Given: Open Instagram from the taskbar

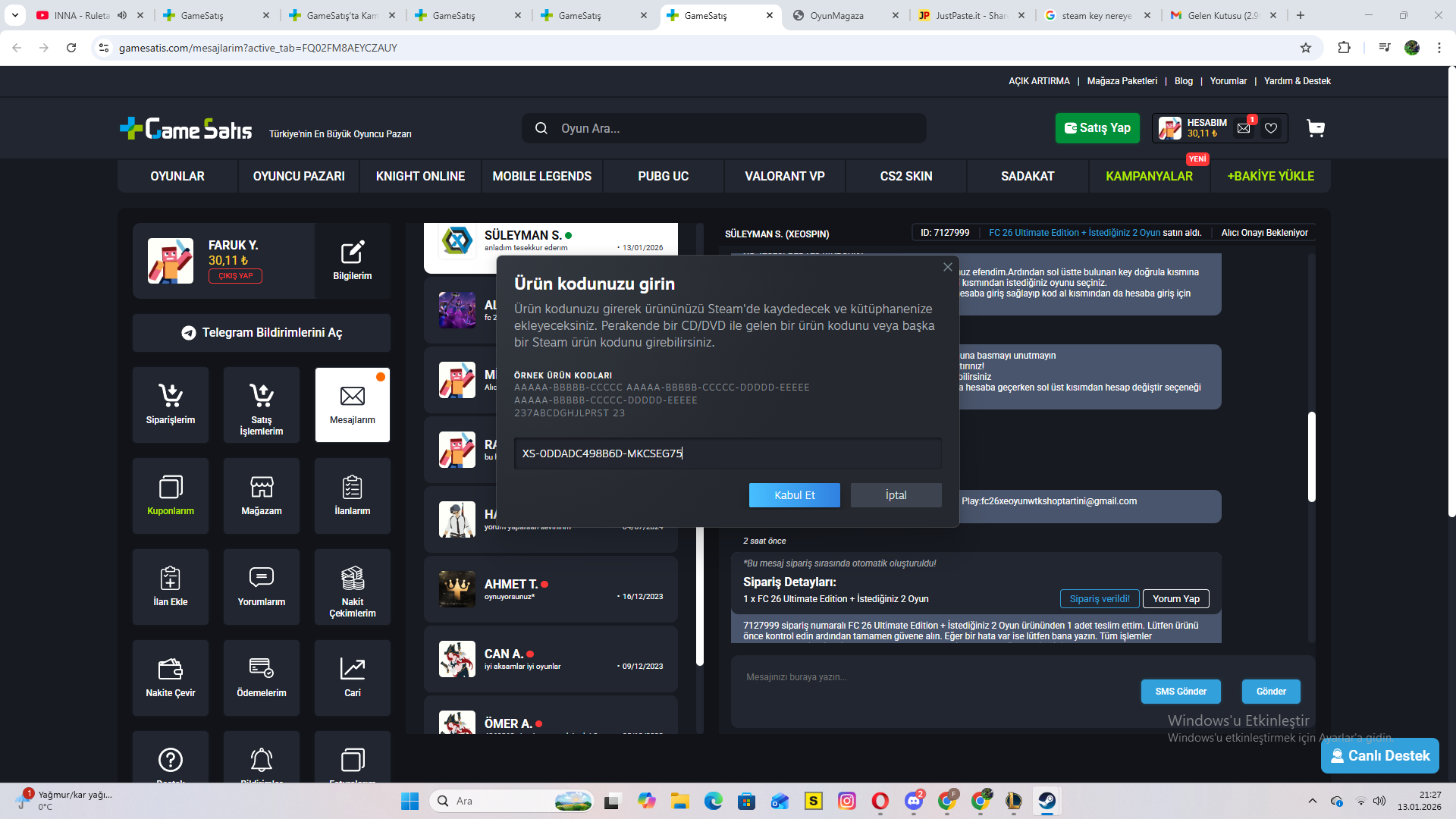Looking at the screenshot, I should [847, 801].
